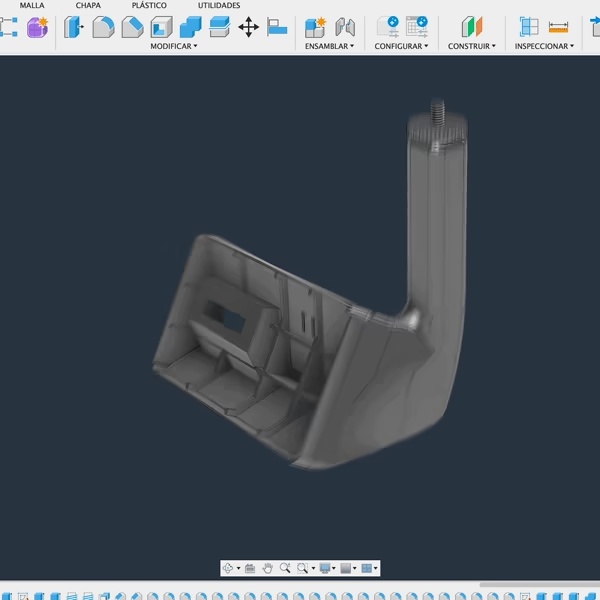This screenshot has height=600, width=600.
Task: Click the Look At icon in navigation bar
Action: pos(250,568)
